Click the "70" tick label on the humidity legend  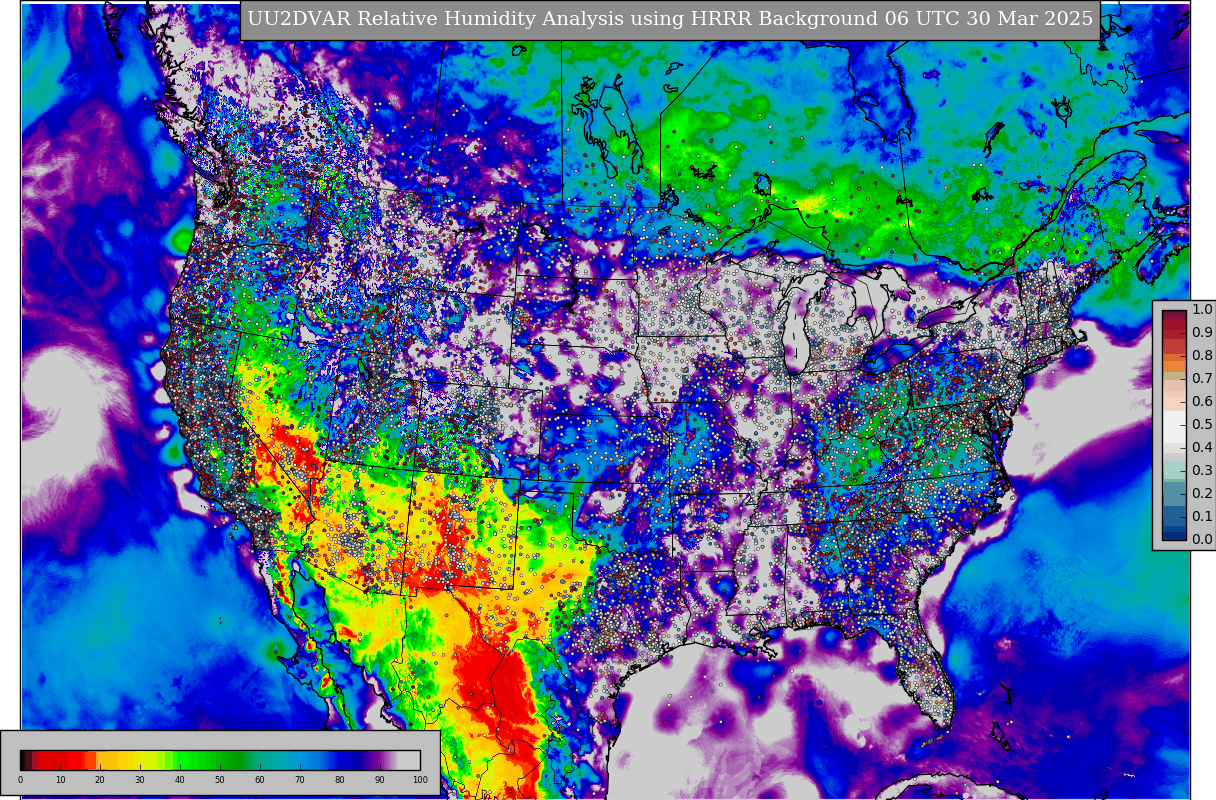tap(300, 780)
